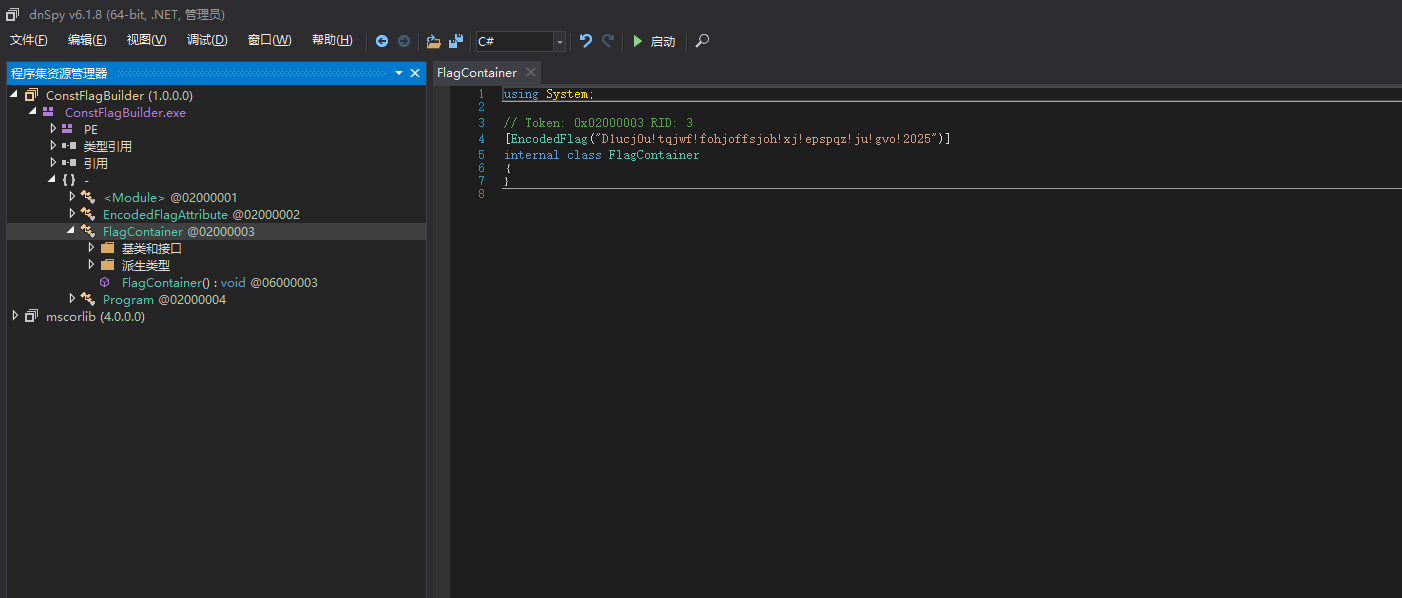Click the undo icon in toolbar
1402x598 pixels.
click(x=586, y=41)
